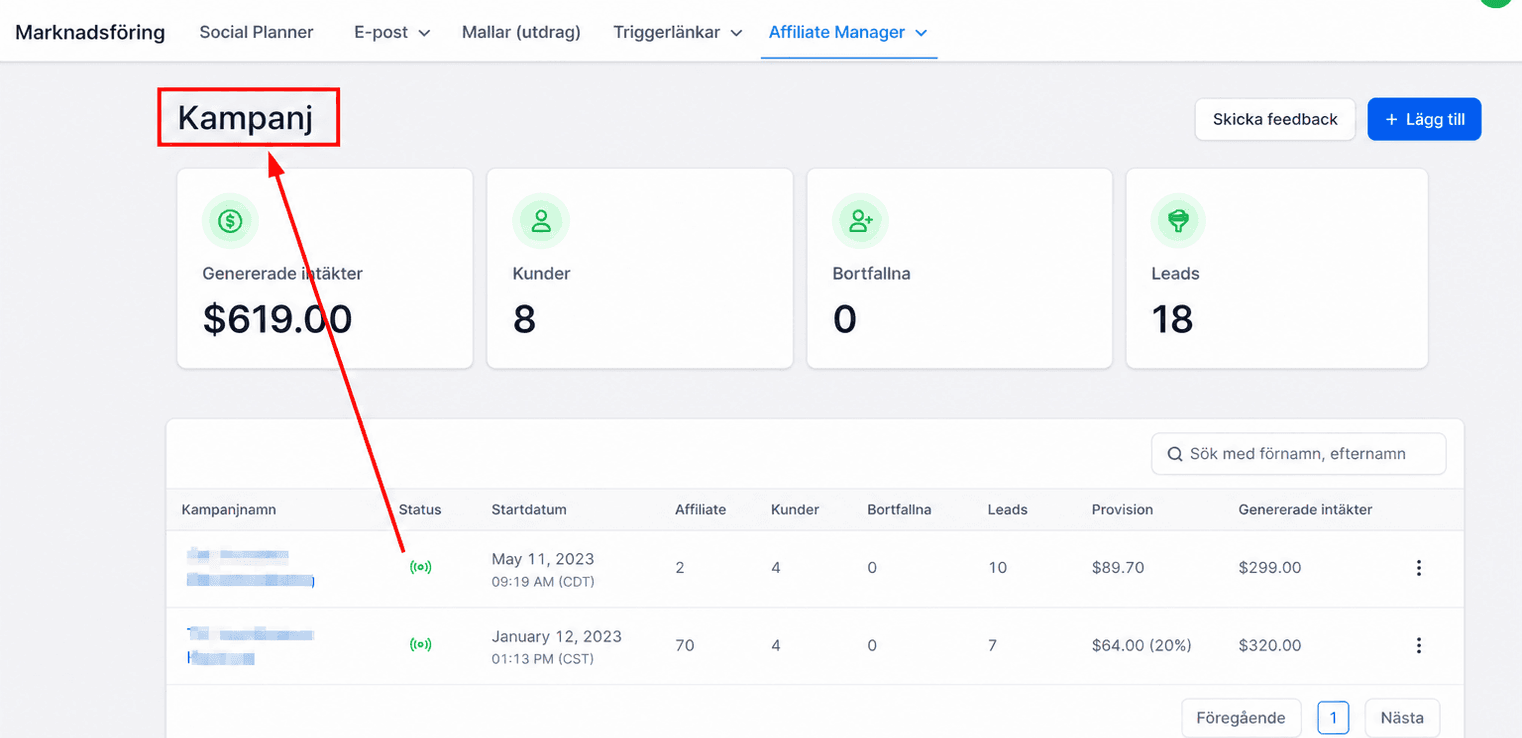Open the Mallar (utdrag) tab
This screenshot has height=738, width=1522.
click(x=521, y=32)
